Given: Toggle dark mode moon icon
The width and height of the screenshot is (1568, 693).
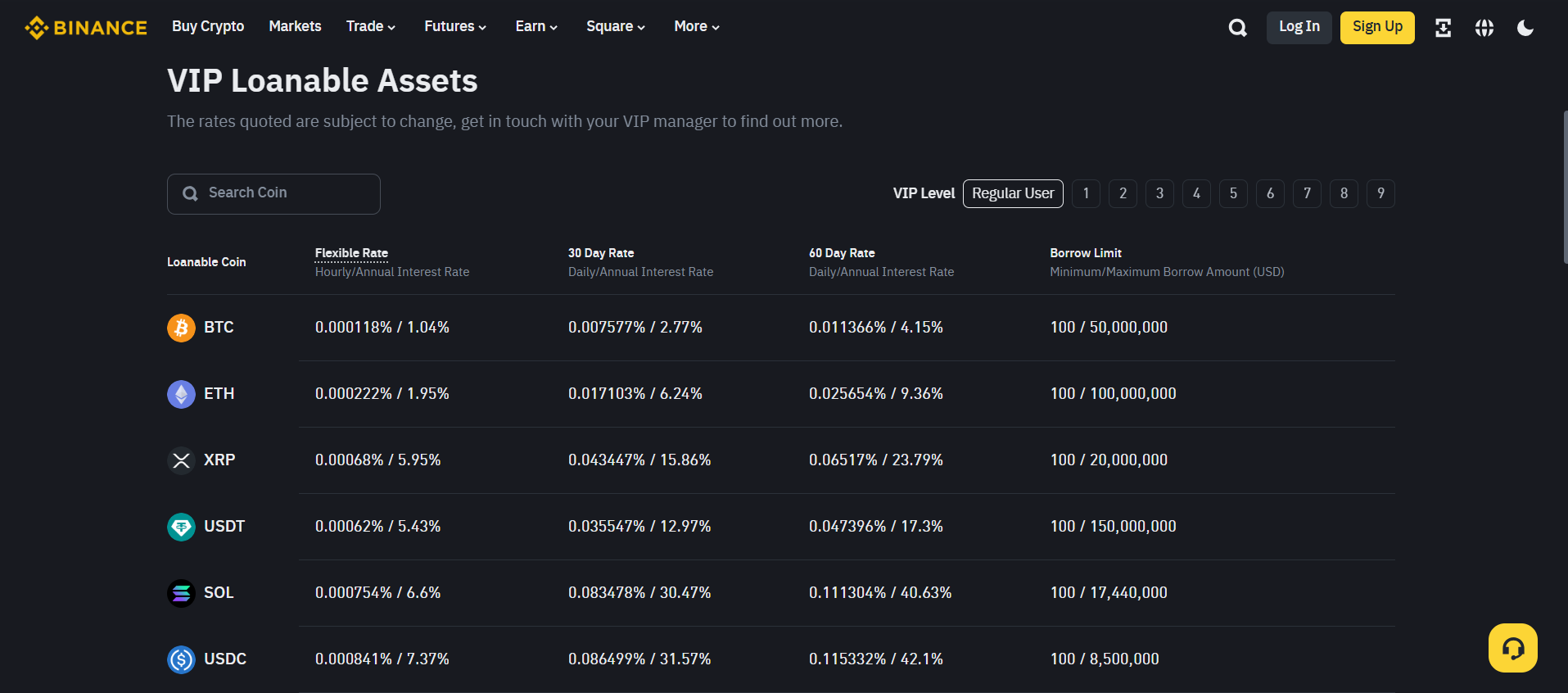Looking at the screenshot, I should point(1525,28).
